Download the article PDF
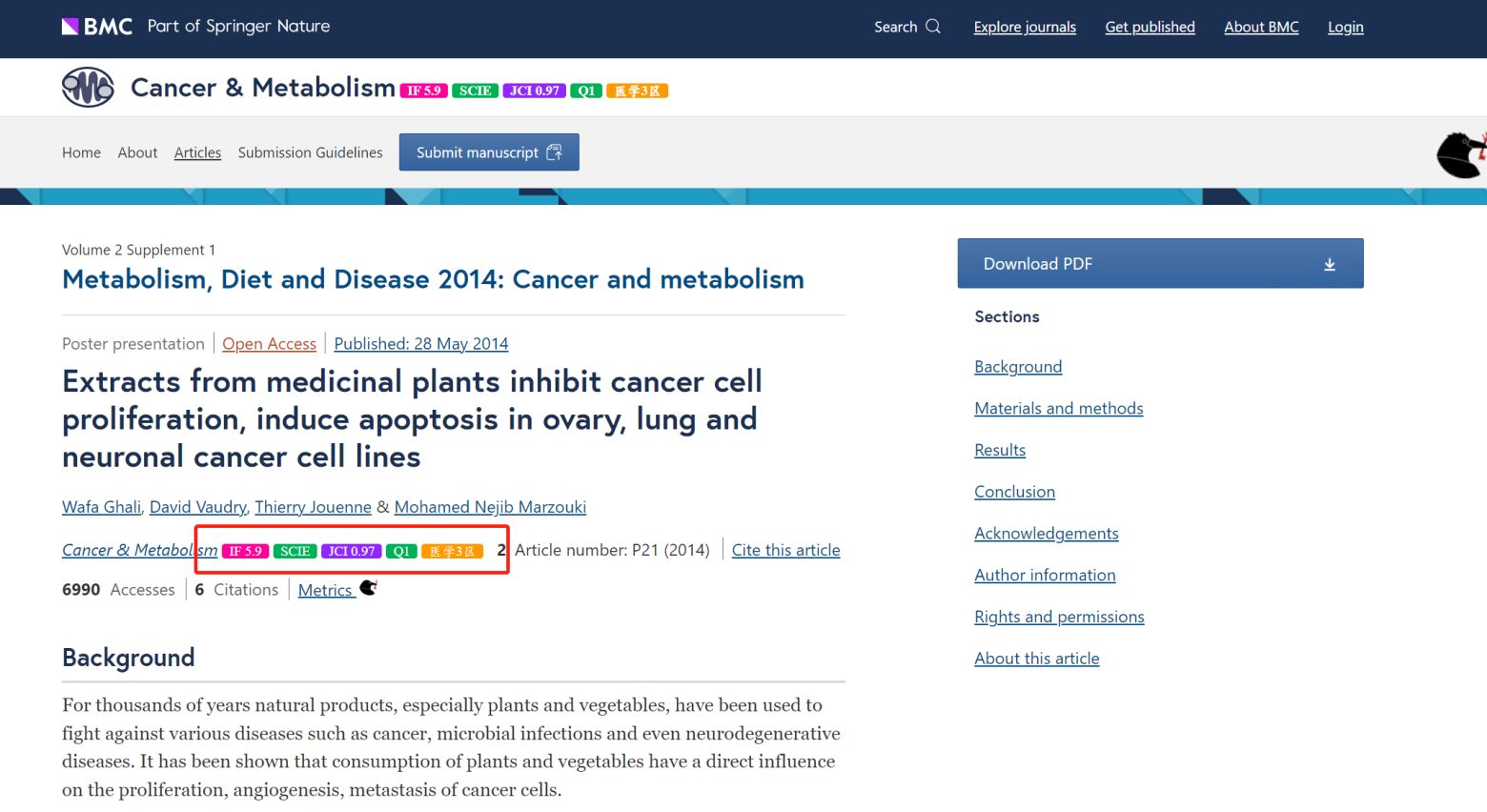Viewport: 1487px width, 812px height. coord(1159,264)
